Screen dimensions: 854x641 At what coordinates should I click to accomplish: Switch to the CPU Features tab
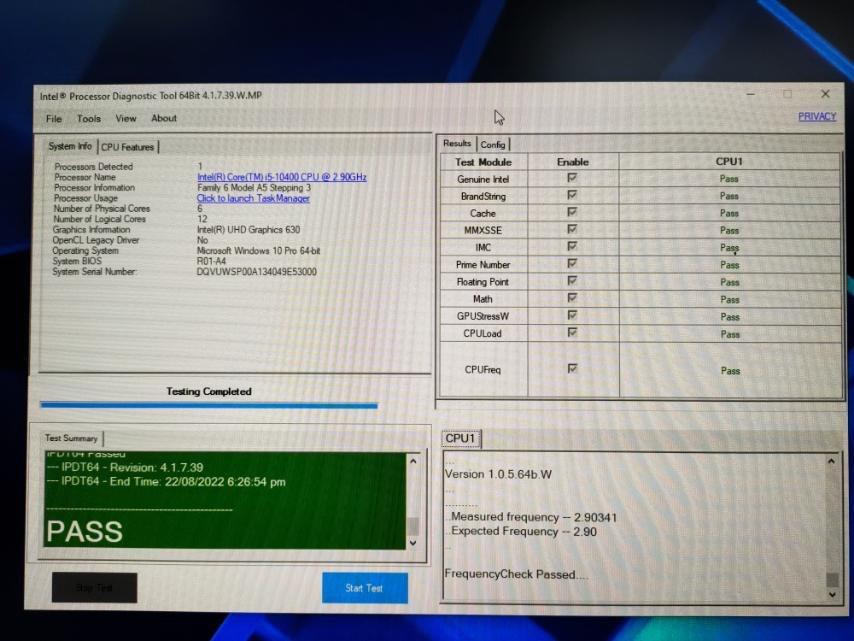(x=127, y=147)
